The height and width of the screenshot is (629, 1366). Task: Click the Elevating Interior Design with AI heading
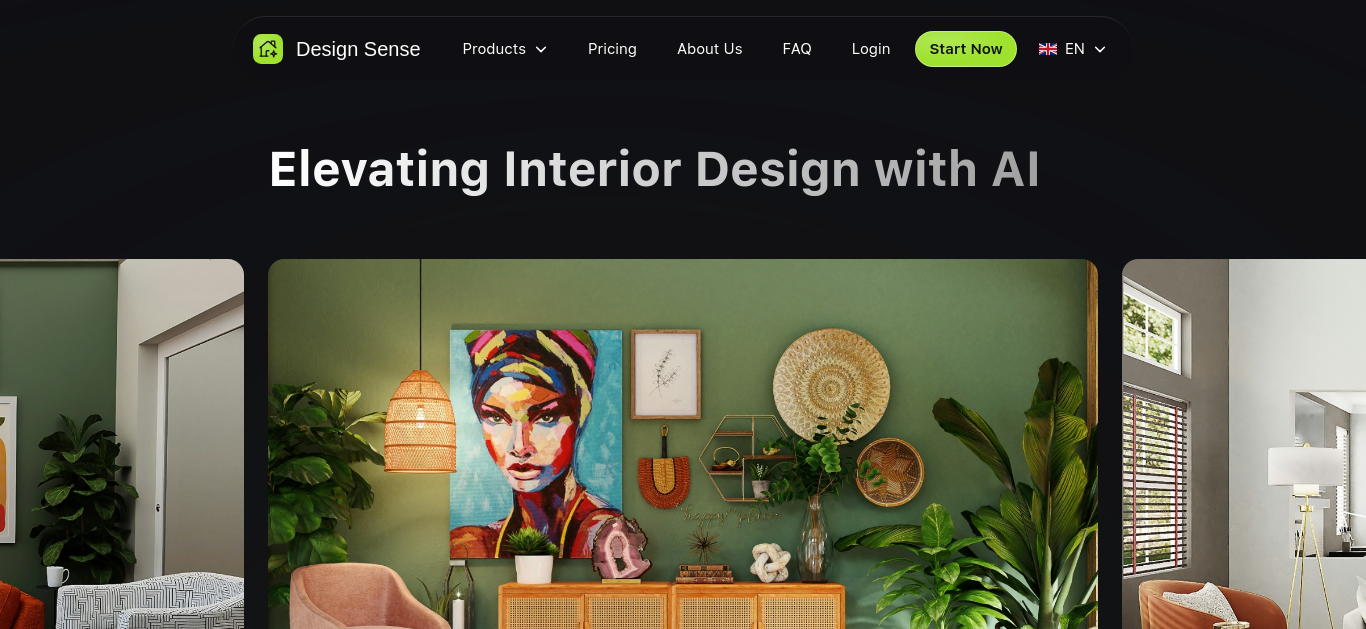tap(654, 169)
